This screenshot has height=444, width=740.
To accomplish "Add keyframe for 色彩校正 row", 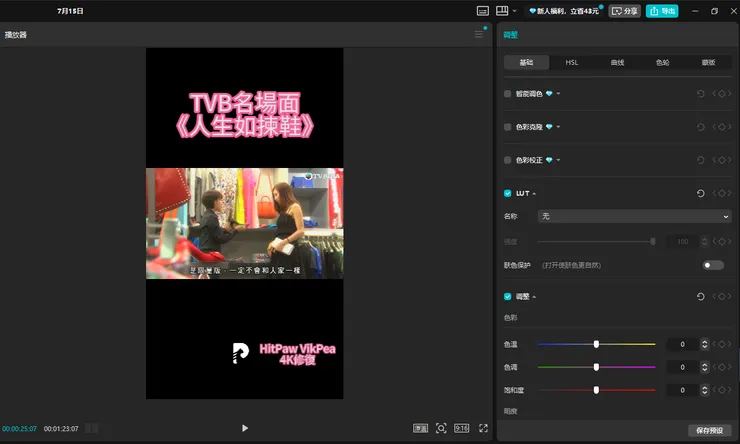I will point(722,160).
